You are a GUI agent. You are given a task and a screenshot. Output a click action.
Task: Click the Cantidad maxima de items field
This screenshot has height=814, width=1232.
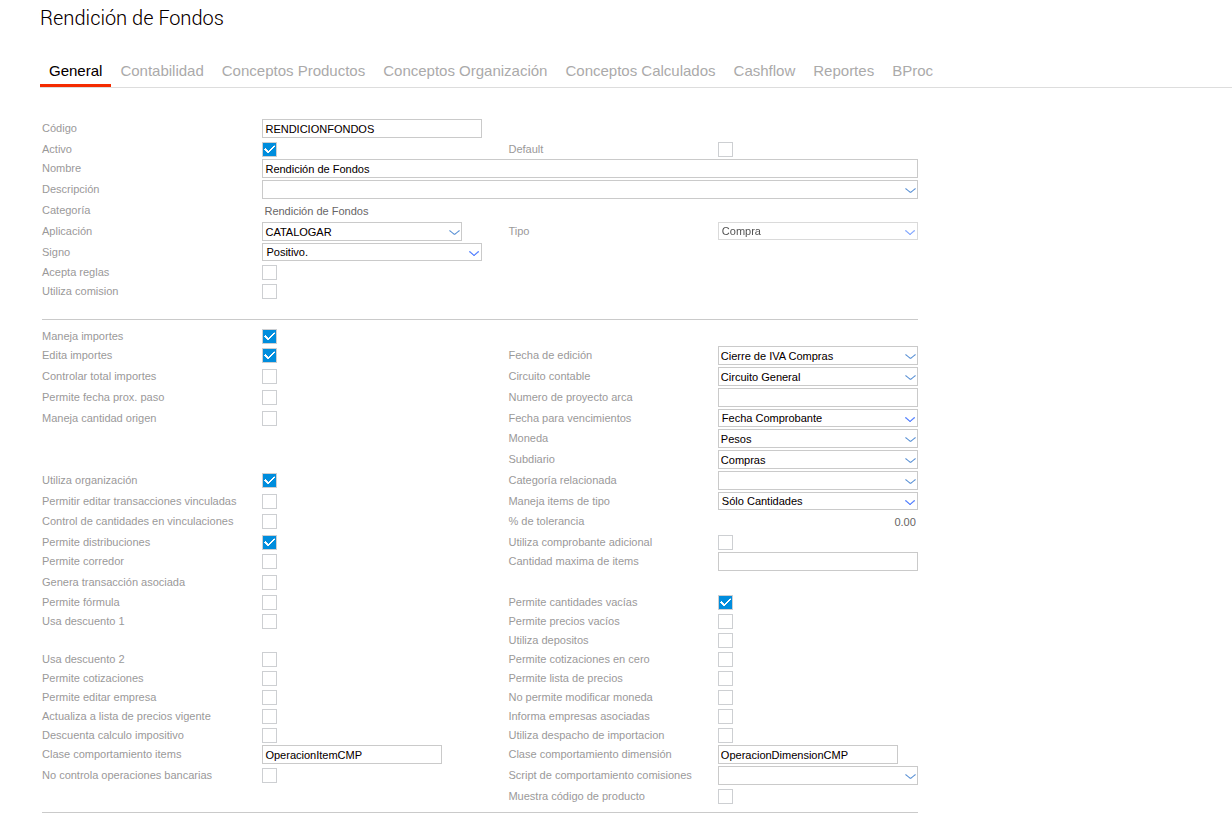818,561
